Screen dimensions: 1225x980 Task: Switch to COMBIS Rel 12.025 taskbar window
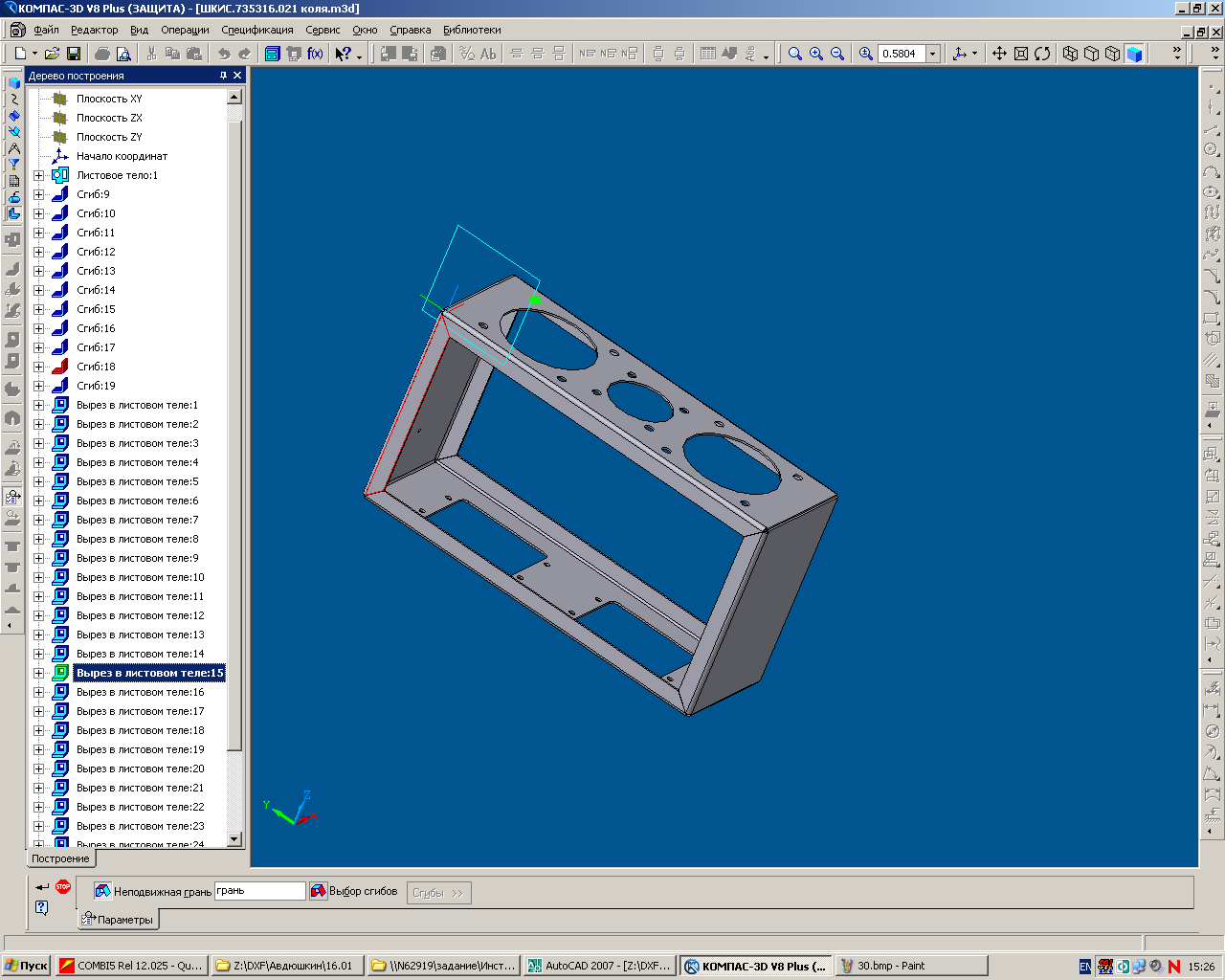(x=131, y=966)
